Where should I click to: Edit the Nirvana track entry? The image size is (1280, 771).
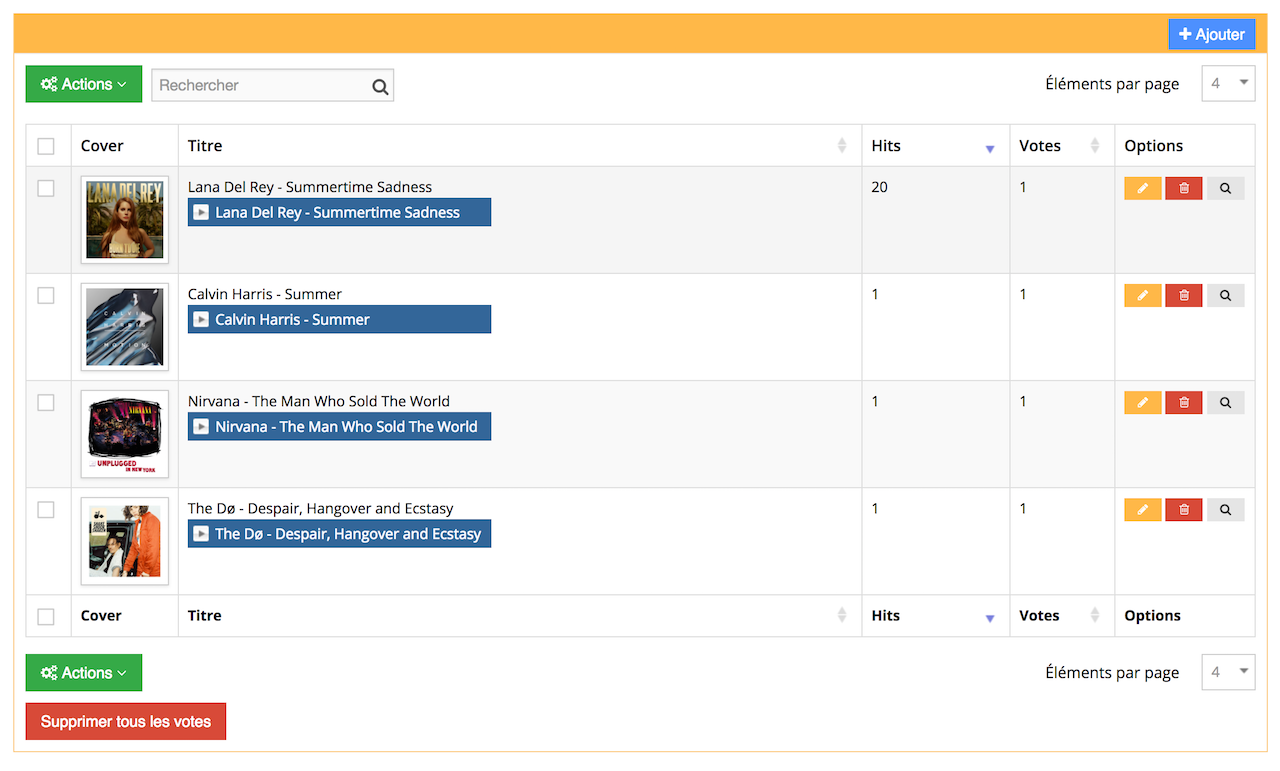click(1142, 402)
